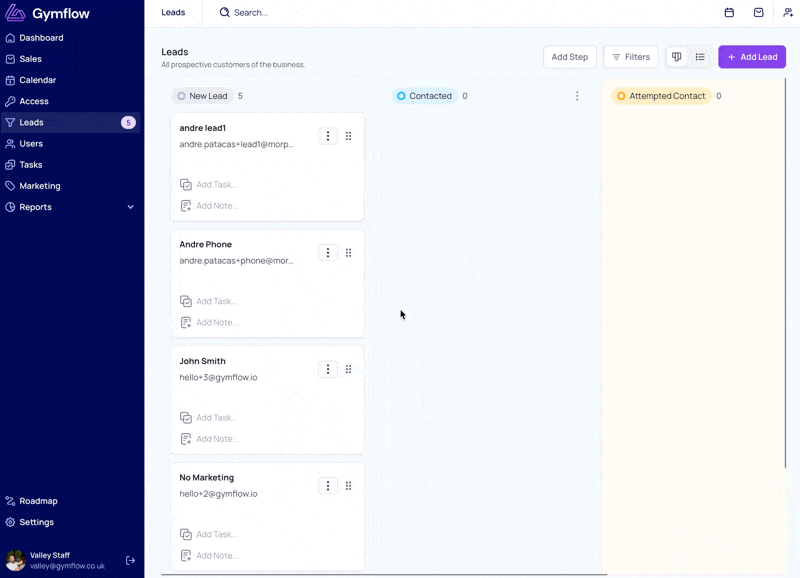Viewport: 800px width, 578px height.
Task: Open the sales bag icon in the top bar
Action: click(759, 13)
